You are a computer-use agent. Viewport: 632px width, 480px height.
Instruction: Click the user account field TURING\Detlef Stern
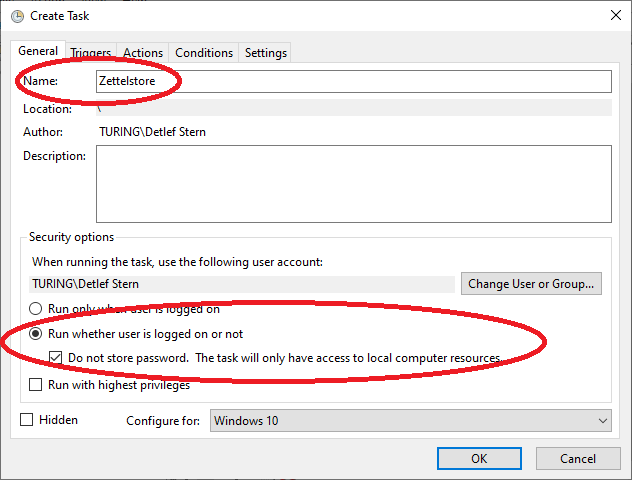pos(242,284)
